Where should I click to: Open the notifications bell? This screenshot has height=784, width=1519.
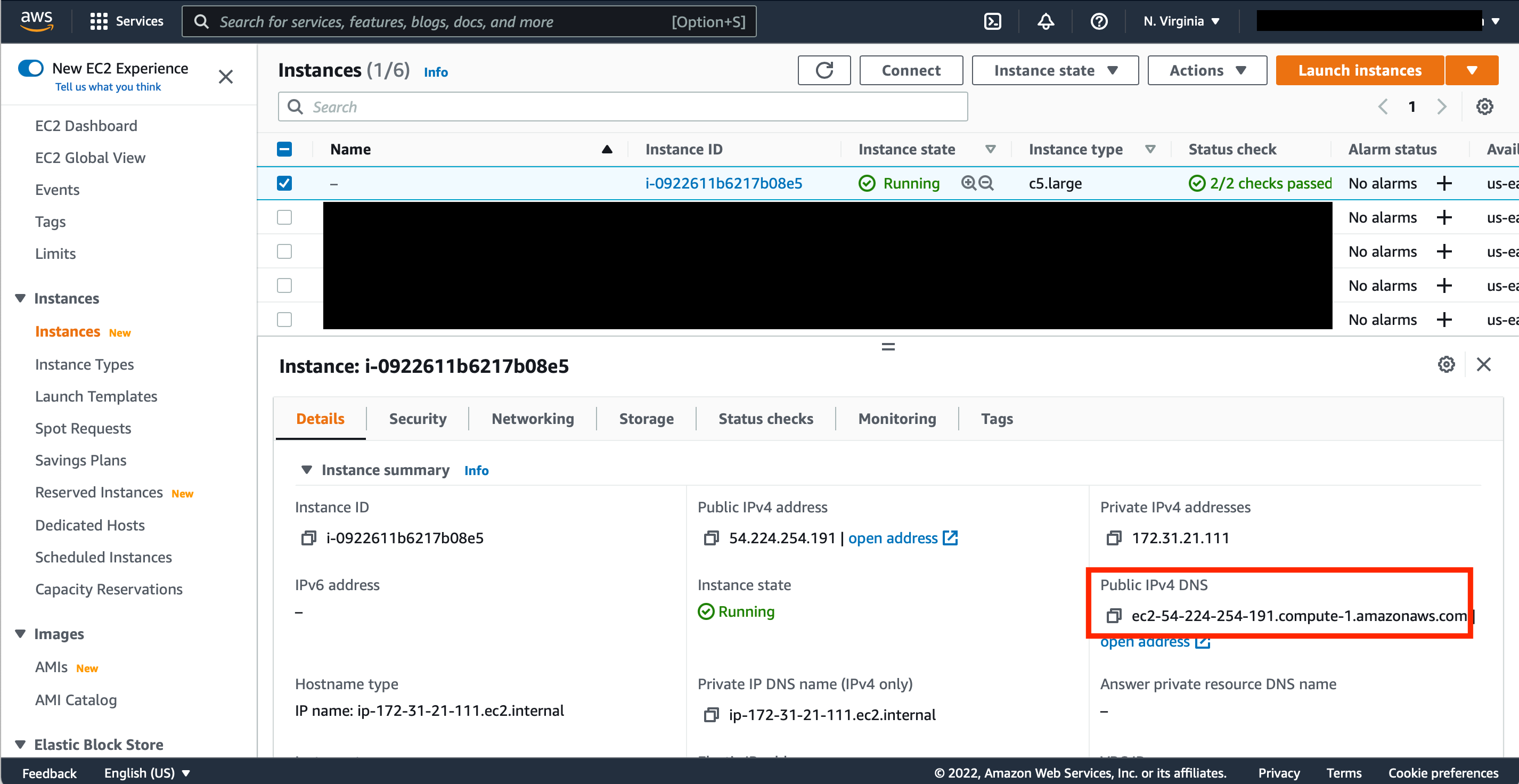pyautogui.click(x=1046, y=22)
